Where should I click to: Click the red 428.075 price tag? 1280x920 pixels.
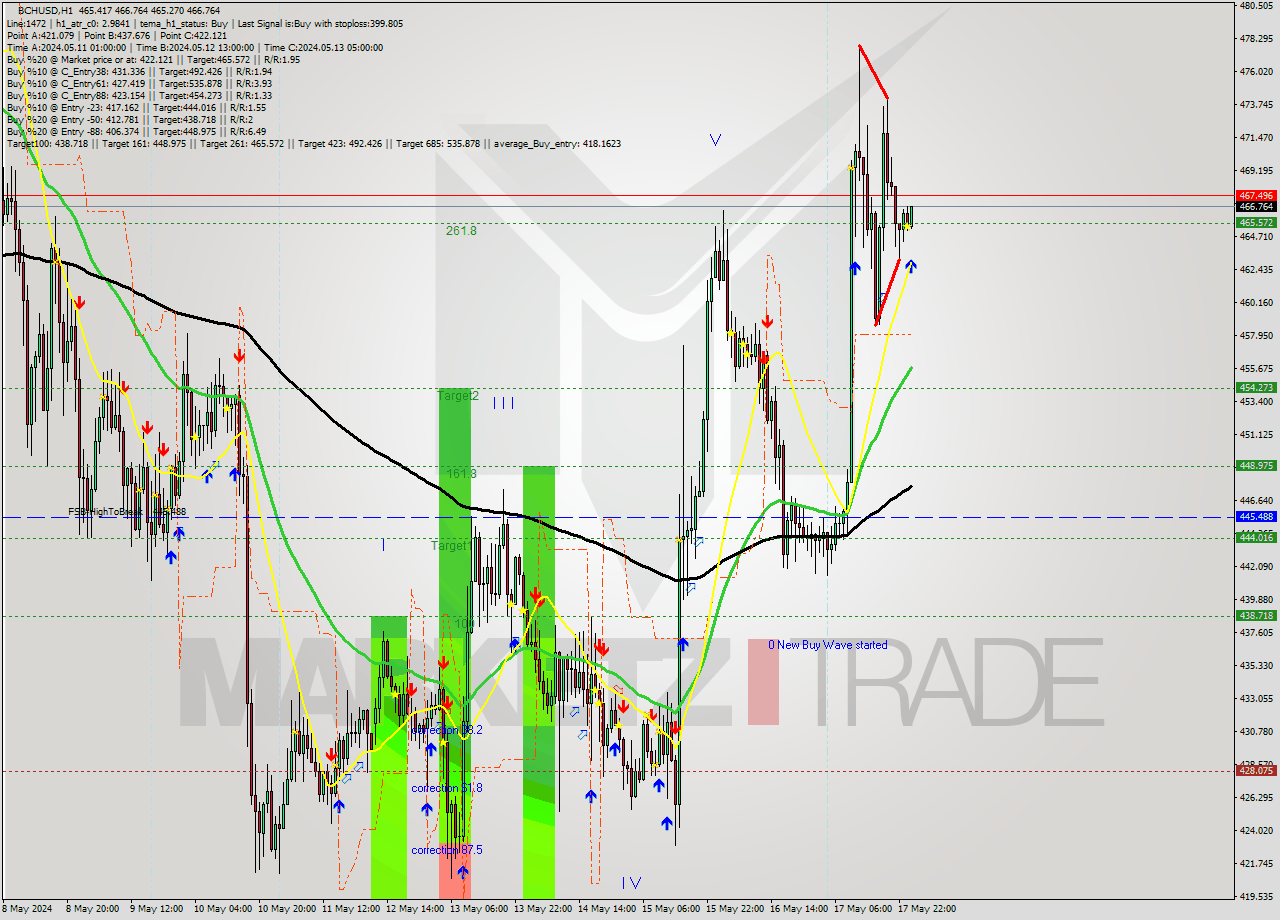pyautogui.click(x=1256, y=771)
